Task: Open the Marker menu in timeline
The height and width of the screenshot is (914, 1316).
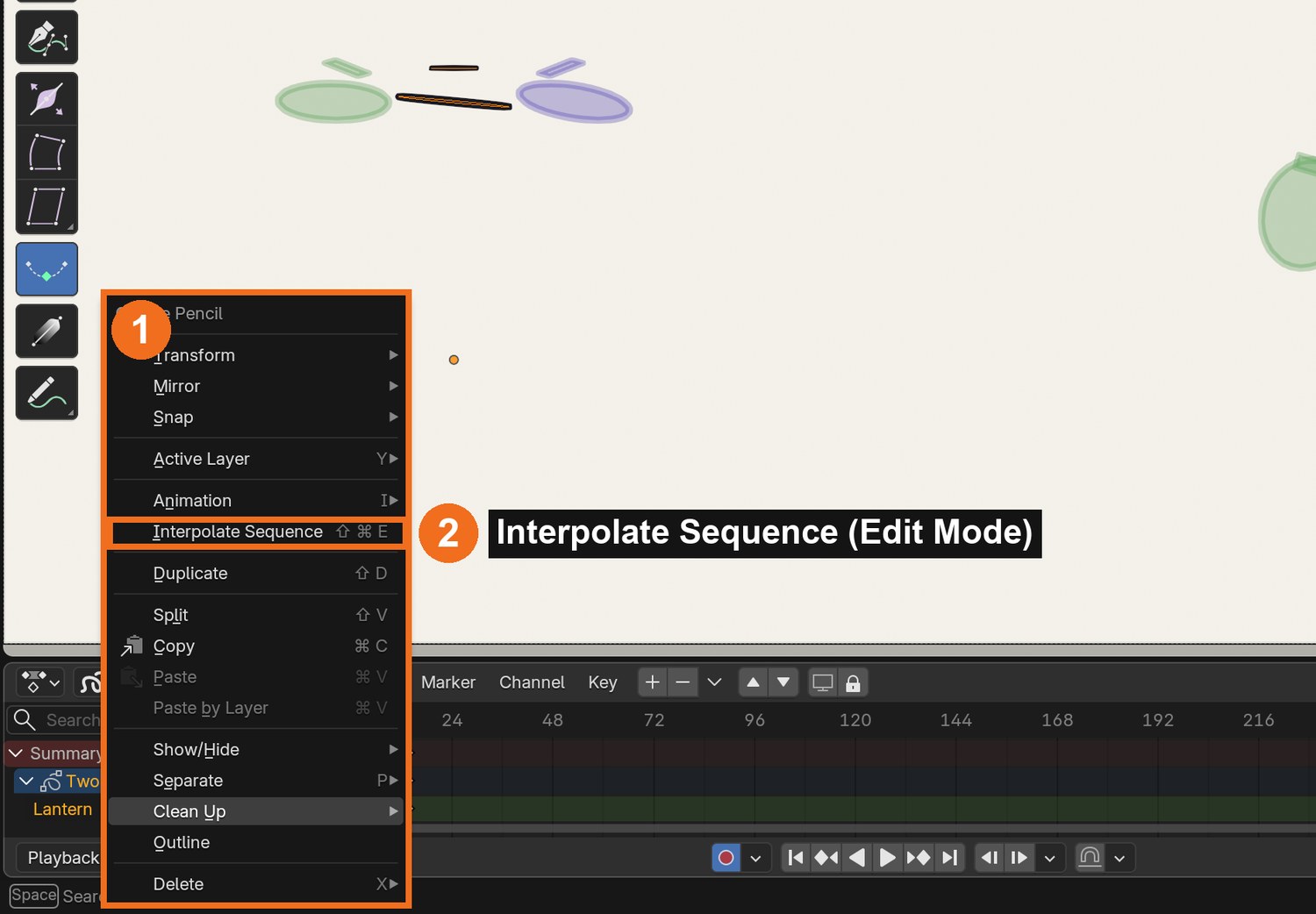Action: [447, 682]
